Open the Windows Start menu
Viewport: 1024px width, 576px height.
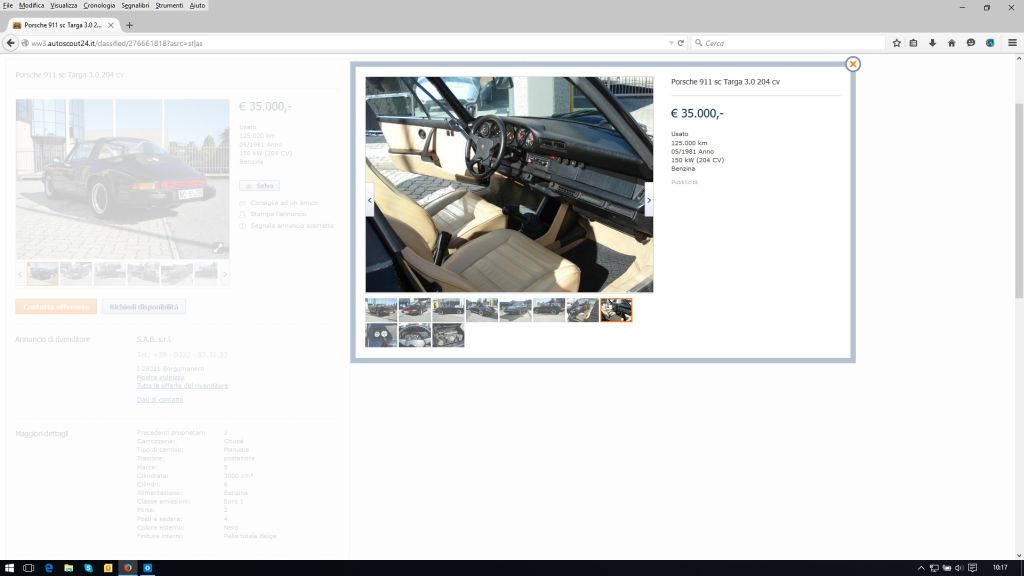point(9,568)
